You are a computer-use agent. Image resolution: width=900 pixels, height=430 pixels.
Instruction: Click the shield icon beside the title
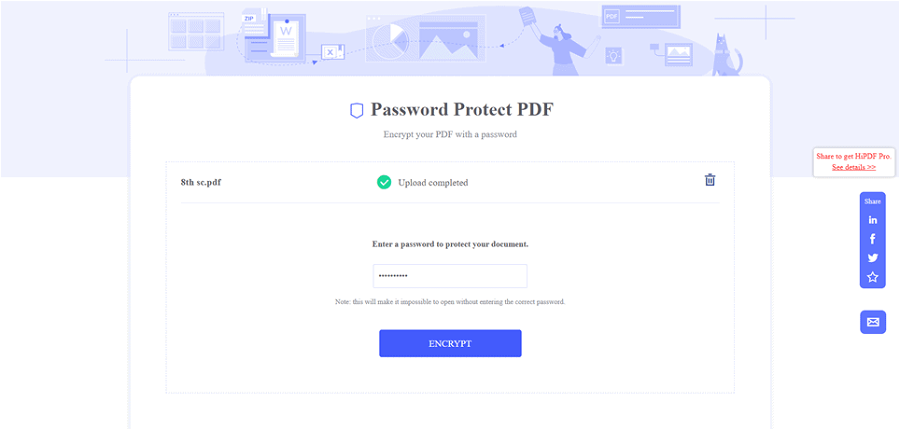click(x=356, y=110)
